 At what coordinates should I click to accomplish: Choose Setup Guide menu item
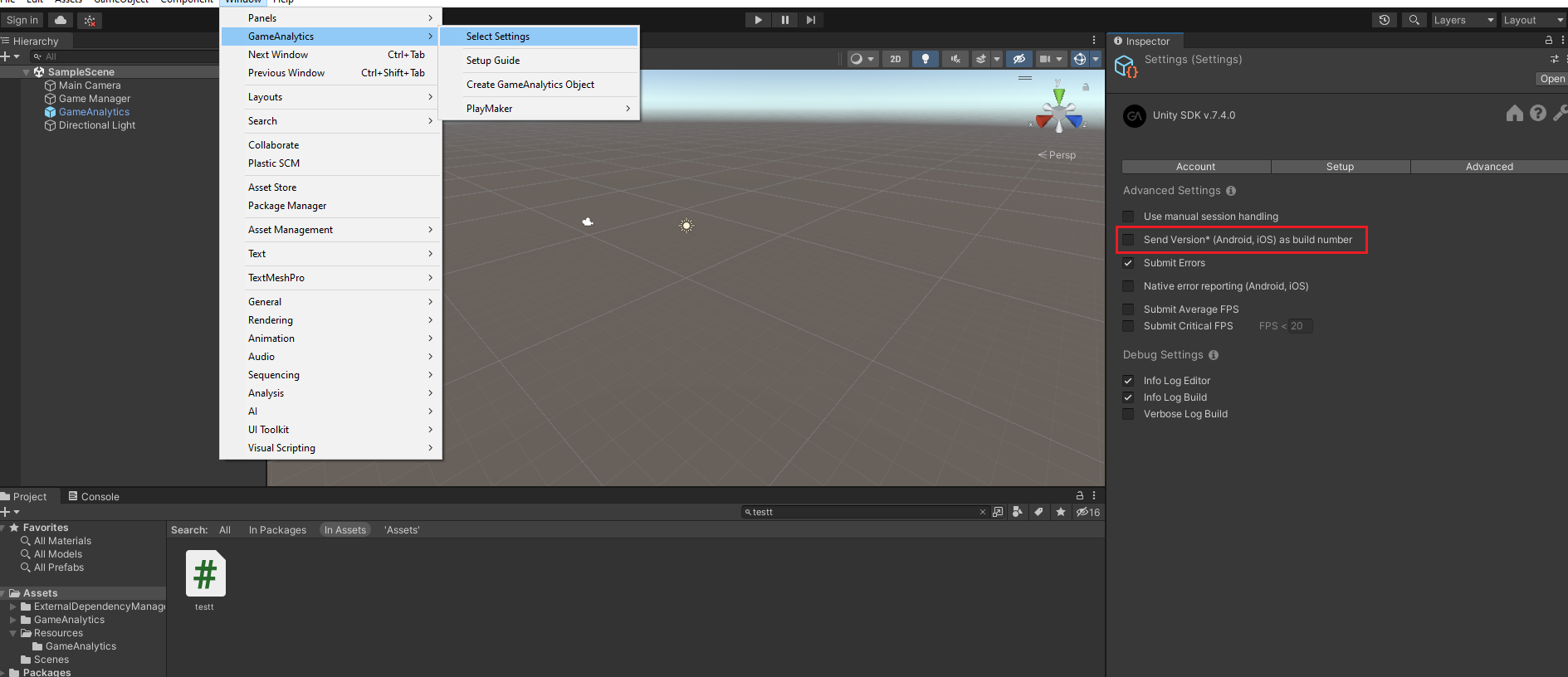[539, 61]
